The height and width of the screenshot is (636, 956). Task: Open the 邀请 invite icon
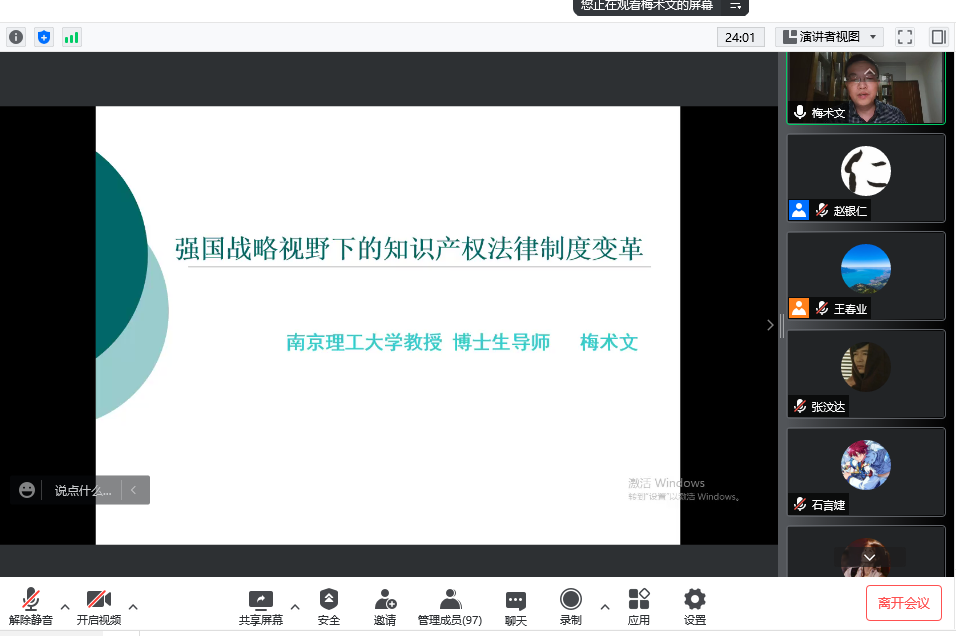point(385,606)
